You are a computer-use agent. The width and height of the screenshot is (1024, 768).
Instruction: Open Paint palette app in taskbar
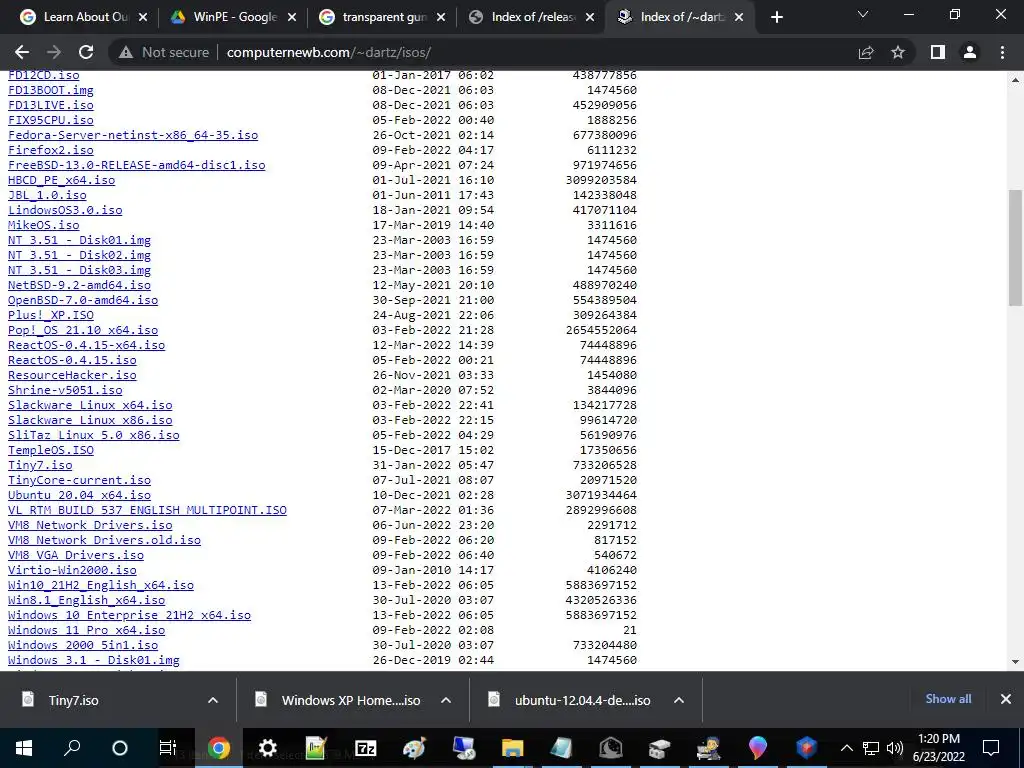click(414, 748)
